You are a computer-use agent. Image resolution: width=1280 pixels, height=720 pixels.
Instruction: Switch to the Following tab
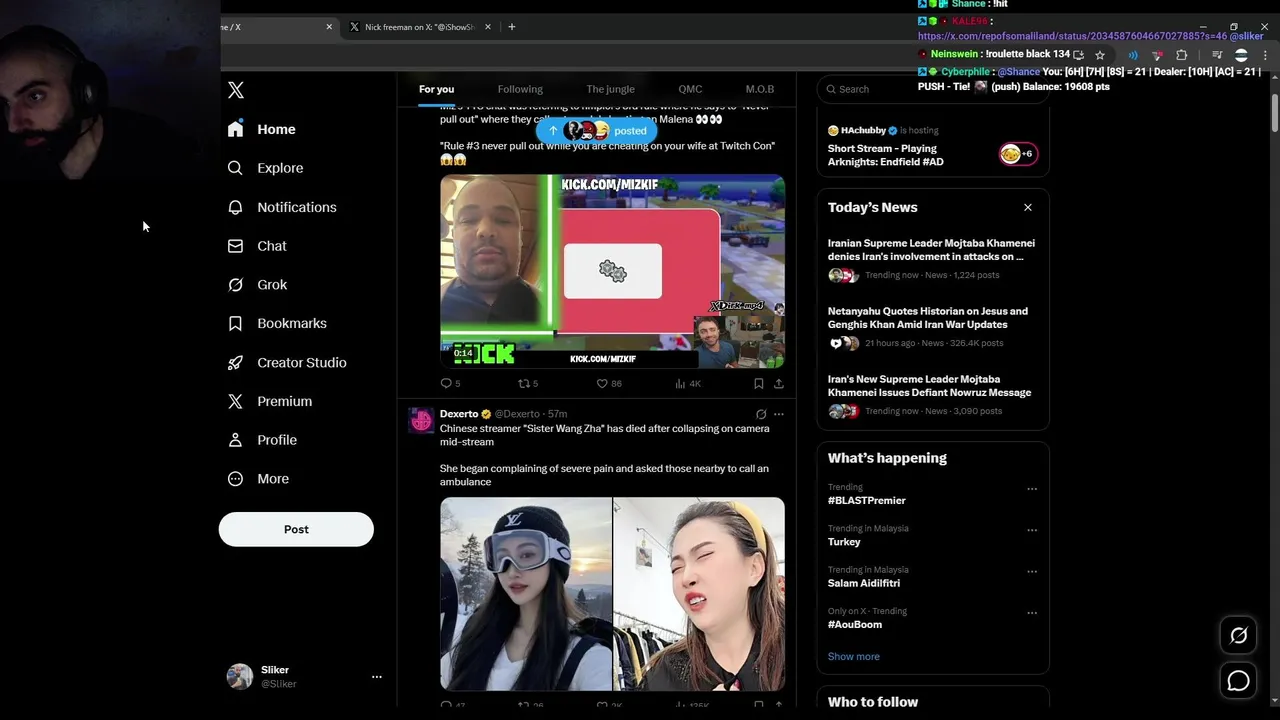(520, 89)
